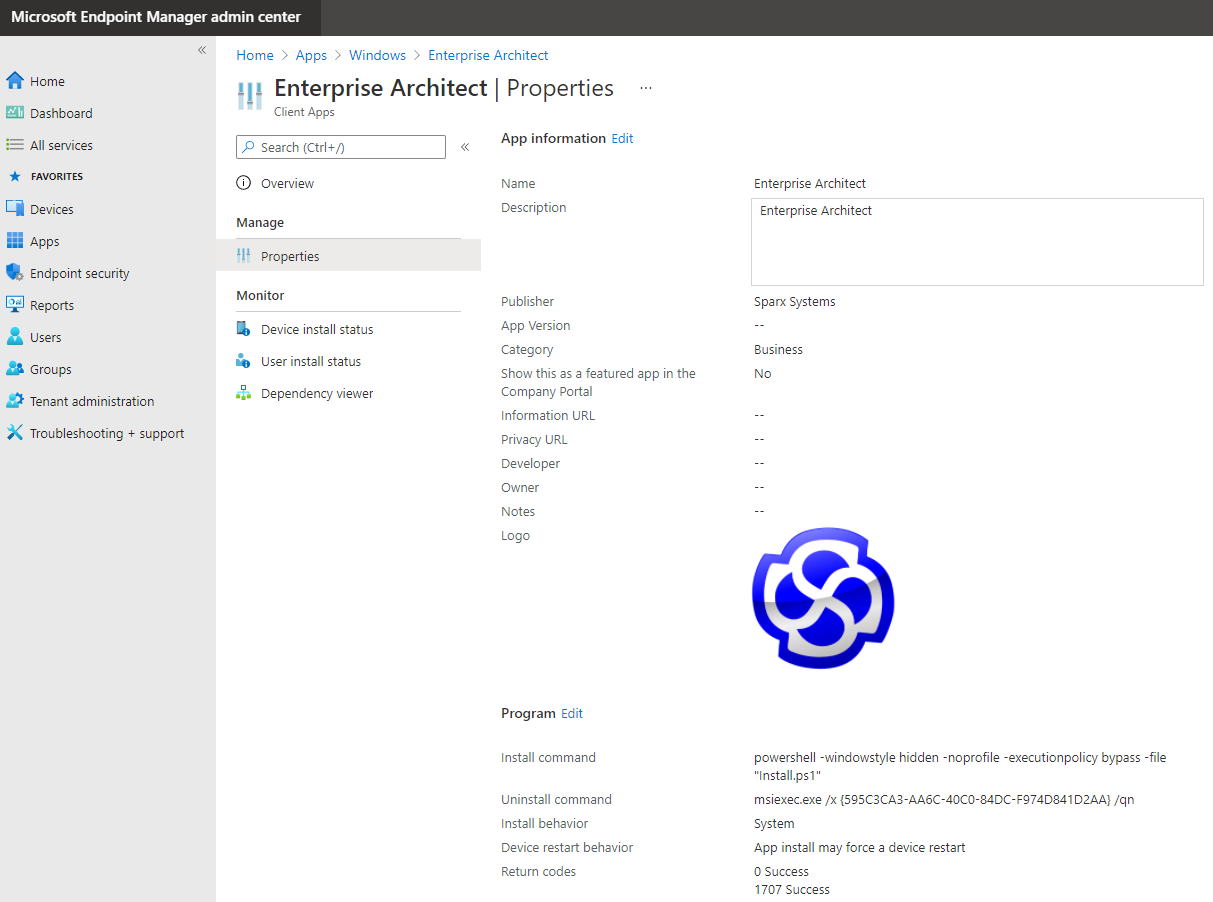Click the Search (Ctrl+/) input box
Screen dimensions: 1213x902
click(341, 147)
